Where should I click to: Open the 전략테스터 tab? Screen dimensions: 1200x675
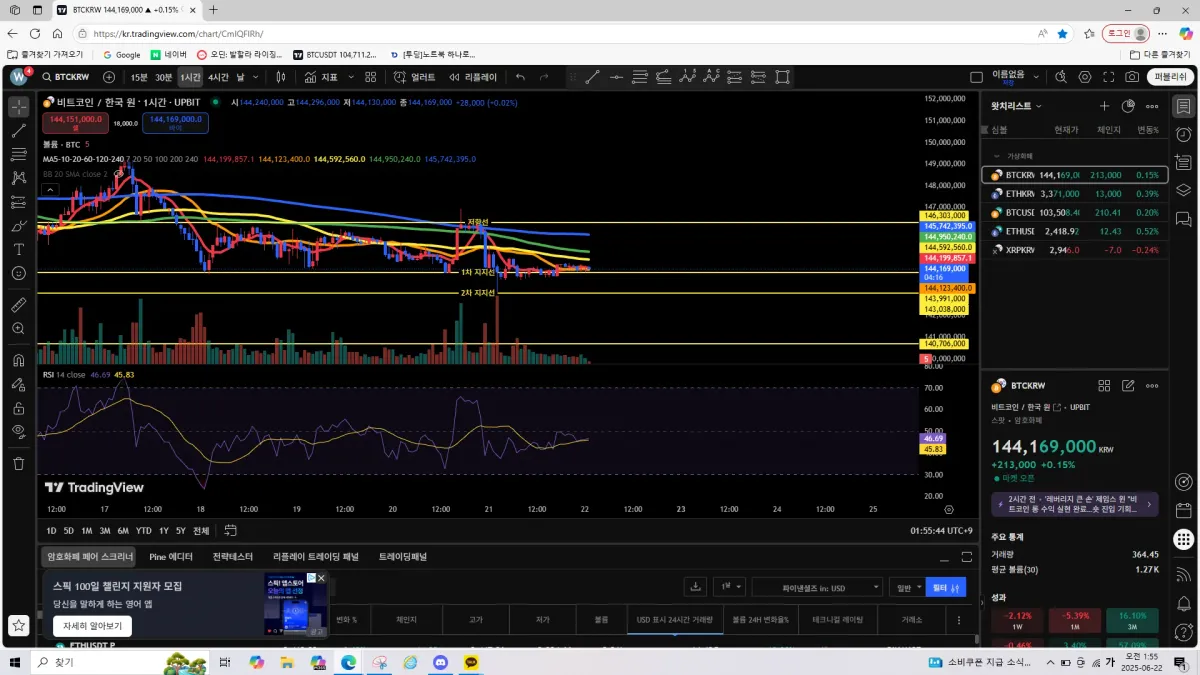point(235,556)
